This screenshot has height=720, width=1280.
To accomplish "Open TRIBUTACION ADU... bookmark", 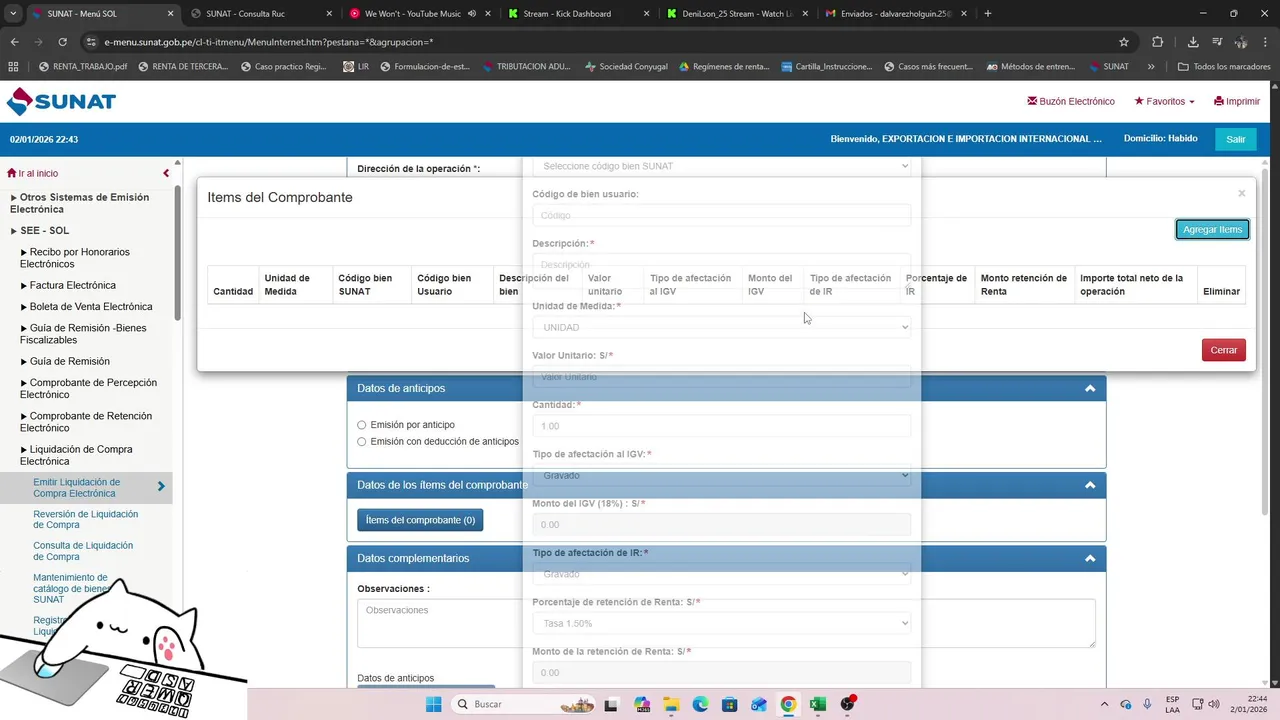I will (x=526, y=67).
